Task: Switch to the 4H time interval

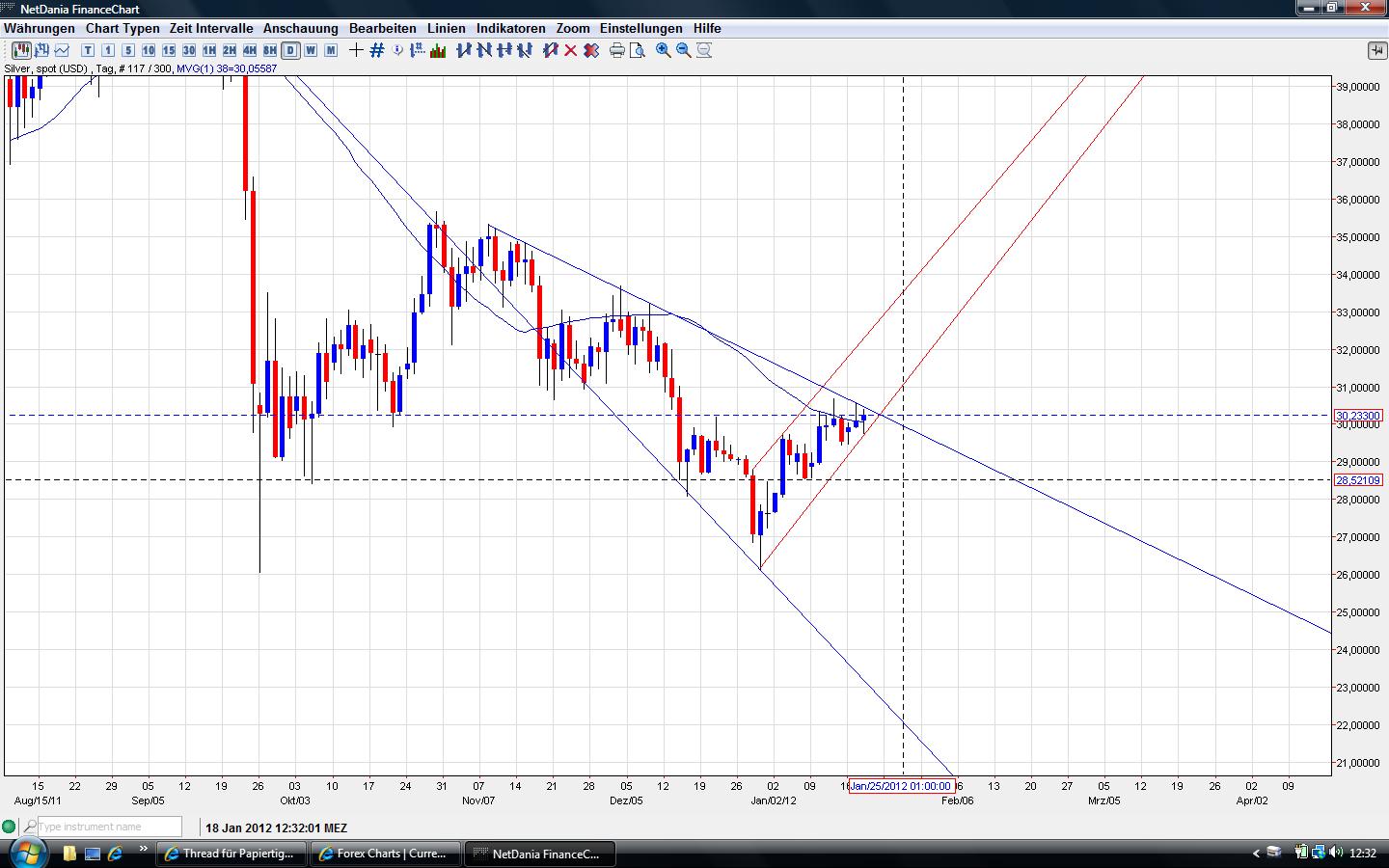Action: (249, 50)
